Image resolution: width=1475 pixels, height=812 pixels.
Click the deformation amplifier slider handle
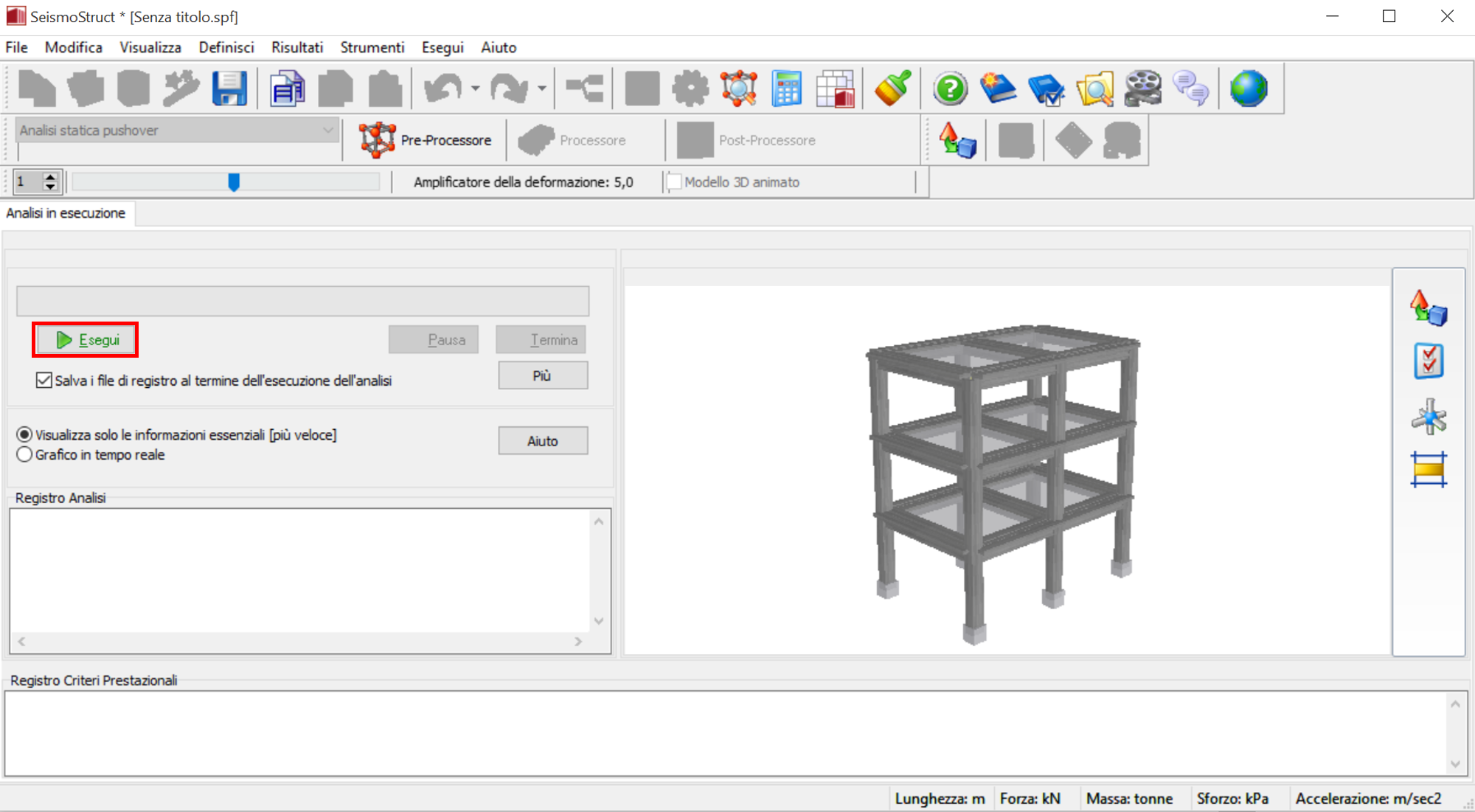234,182
